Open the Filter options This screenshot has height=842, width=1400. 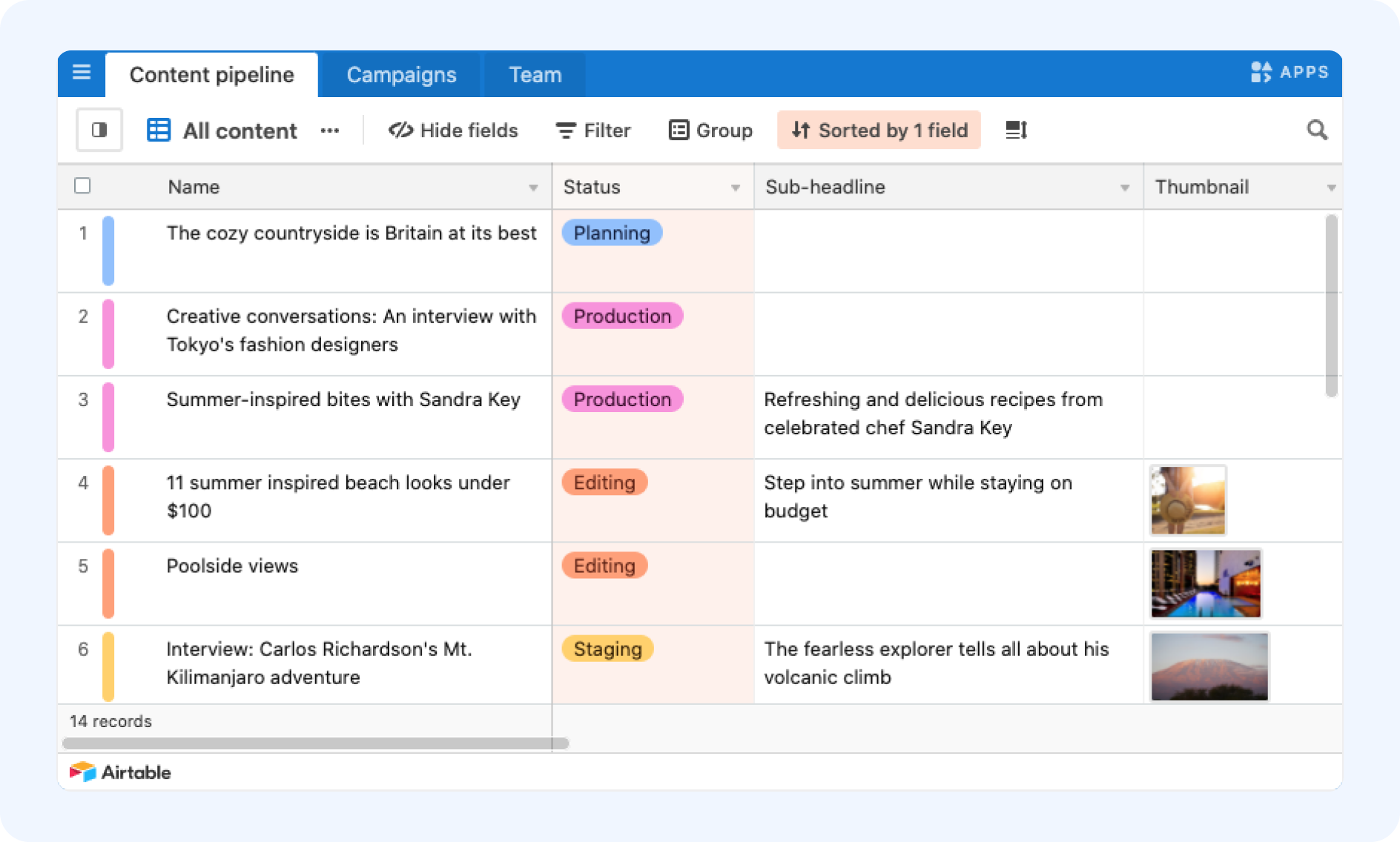[x=593, y=130]
